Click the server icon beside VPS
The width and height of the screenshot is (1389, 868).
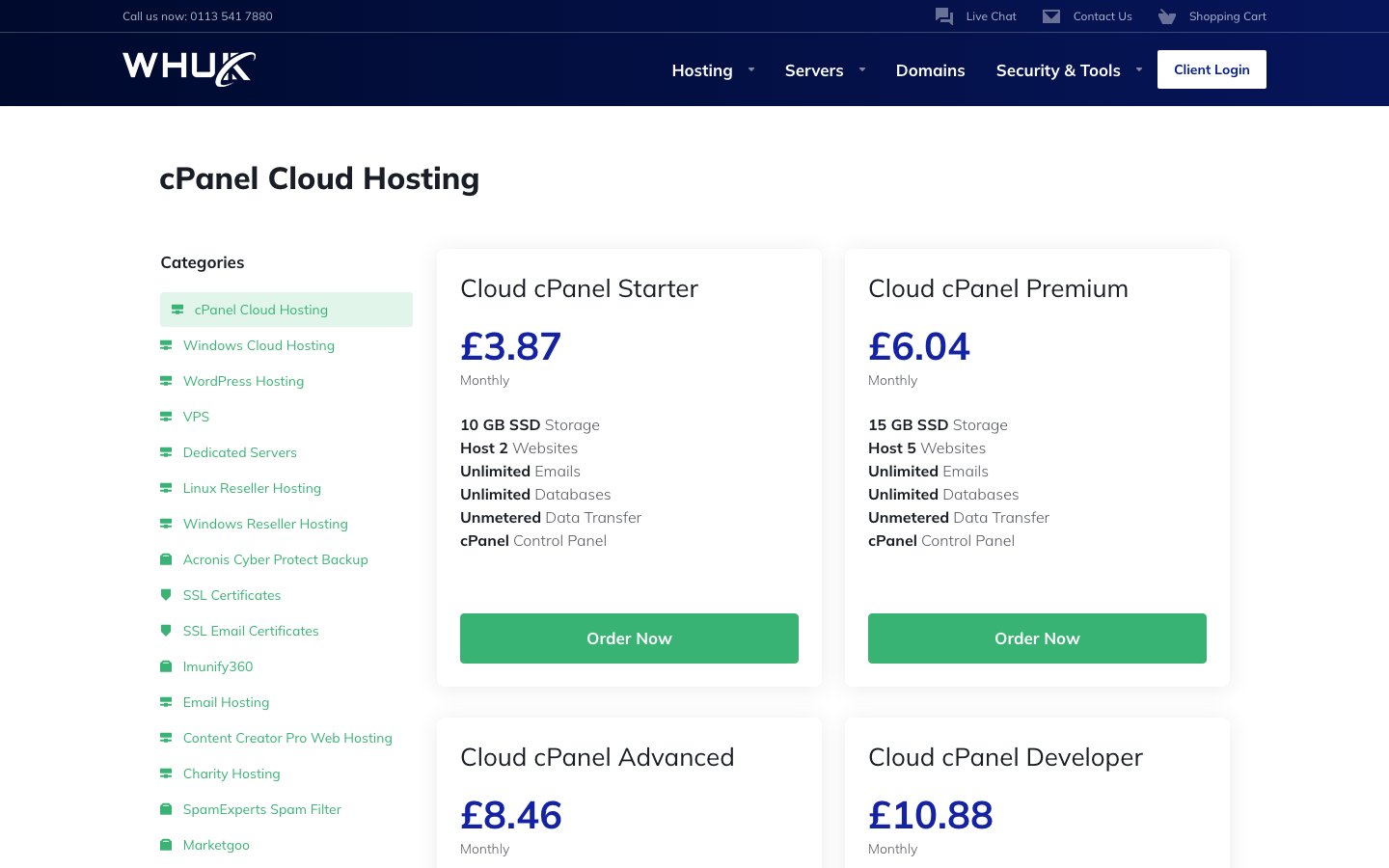pyautogui.click(x=166, y=417)
